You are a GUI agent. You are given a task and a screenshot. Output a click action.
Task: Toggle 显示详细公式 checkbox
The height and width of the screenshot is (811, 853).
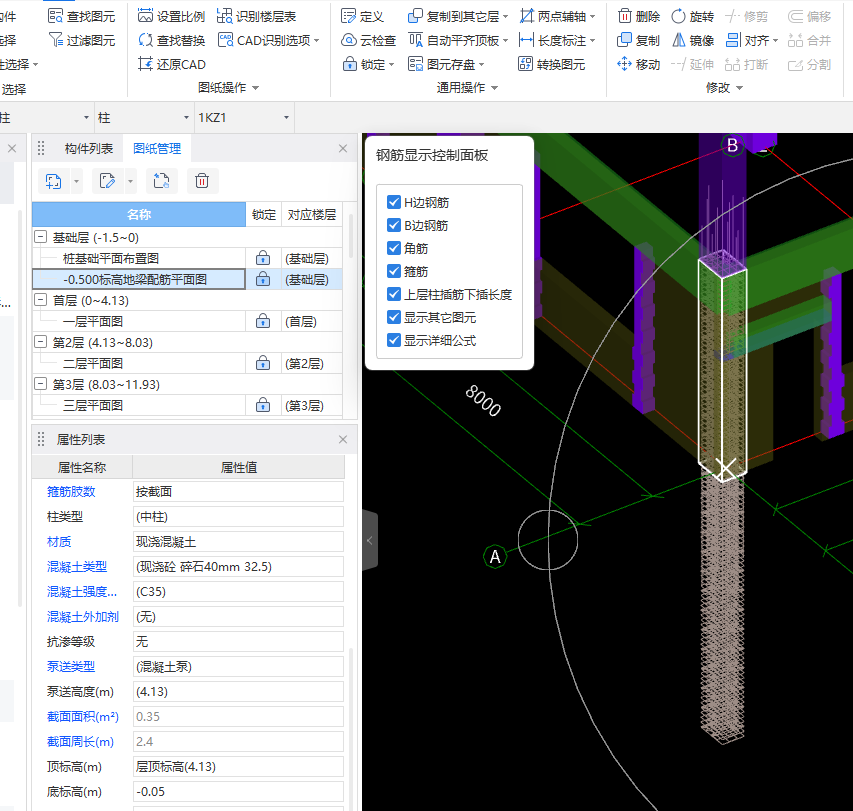(394, 341)
